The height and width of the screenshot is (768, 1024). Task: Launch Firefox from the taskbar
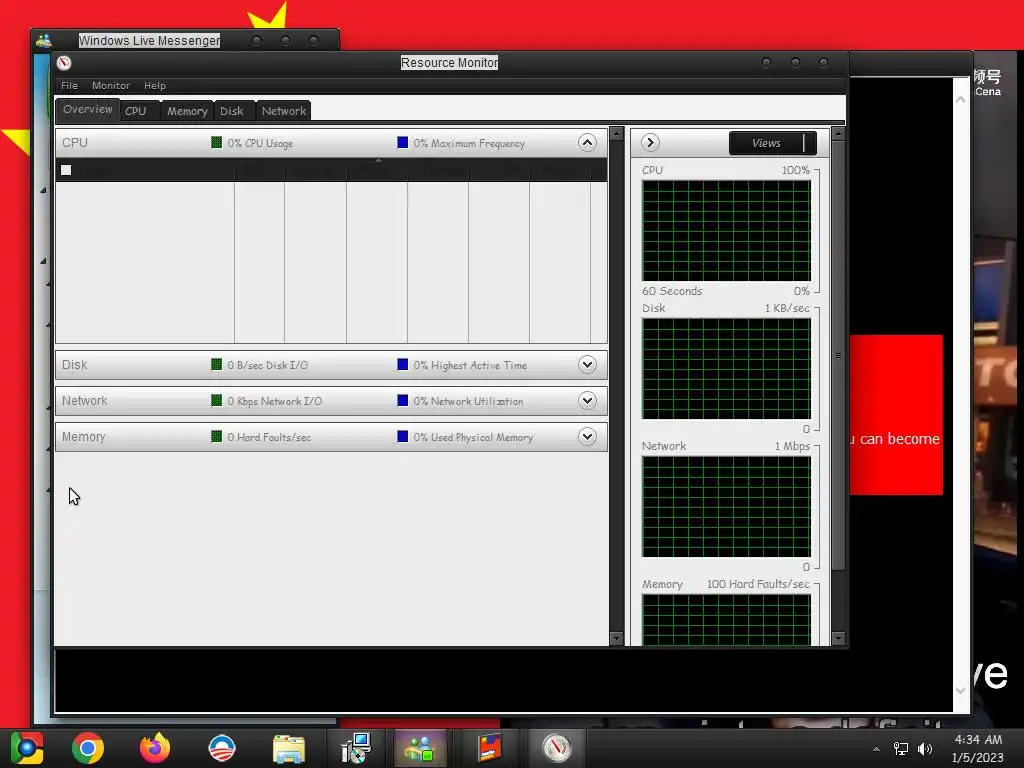[155, 748]
